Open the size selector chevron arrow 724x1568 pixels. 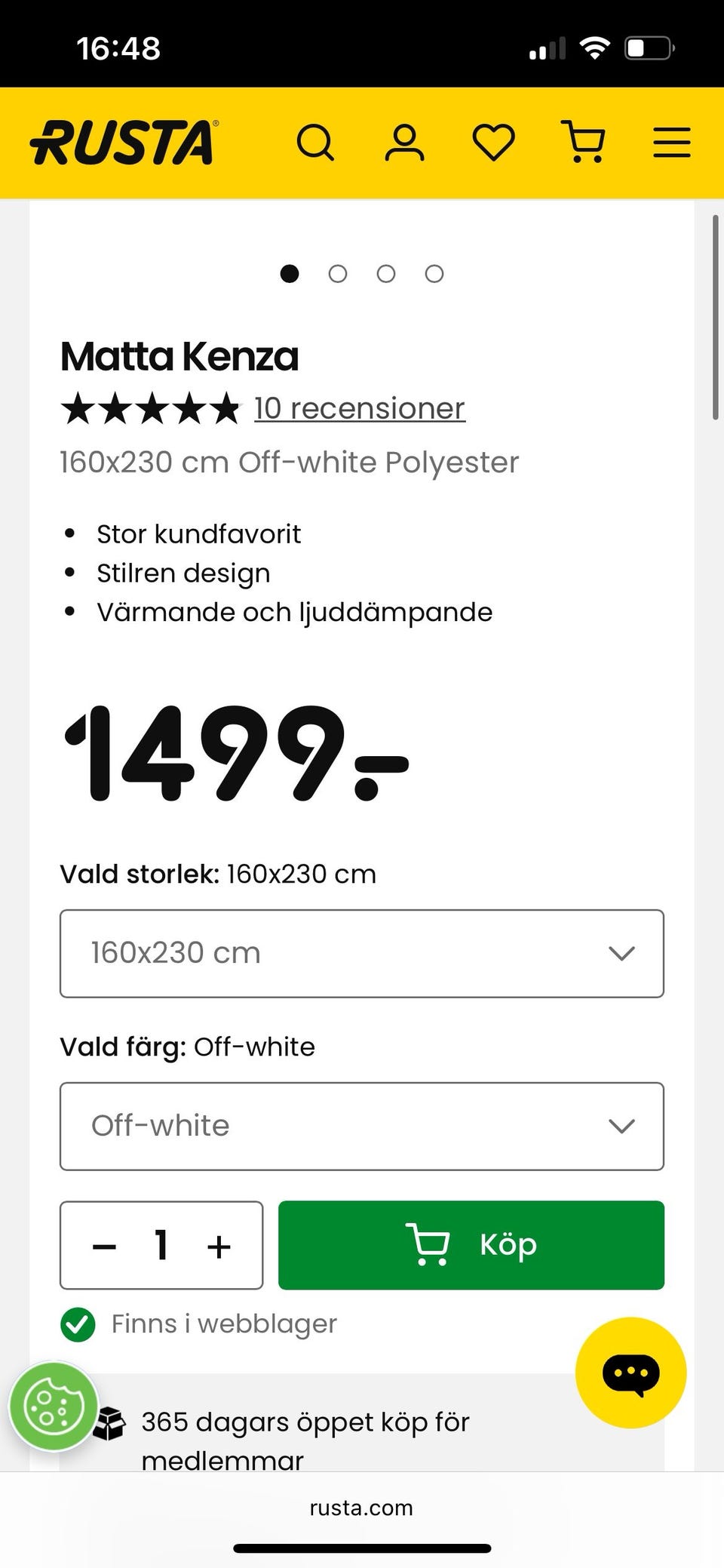(621, 953)
